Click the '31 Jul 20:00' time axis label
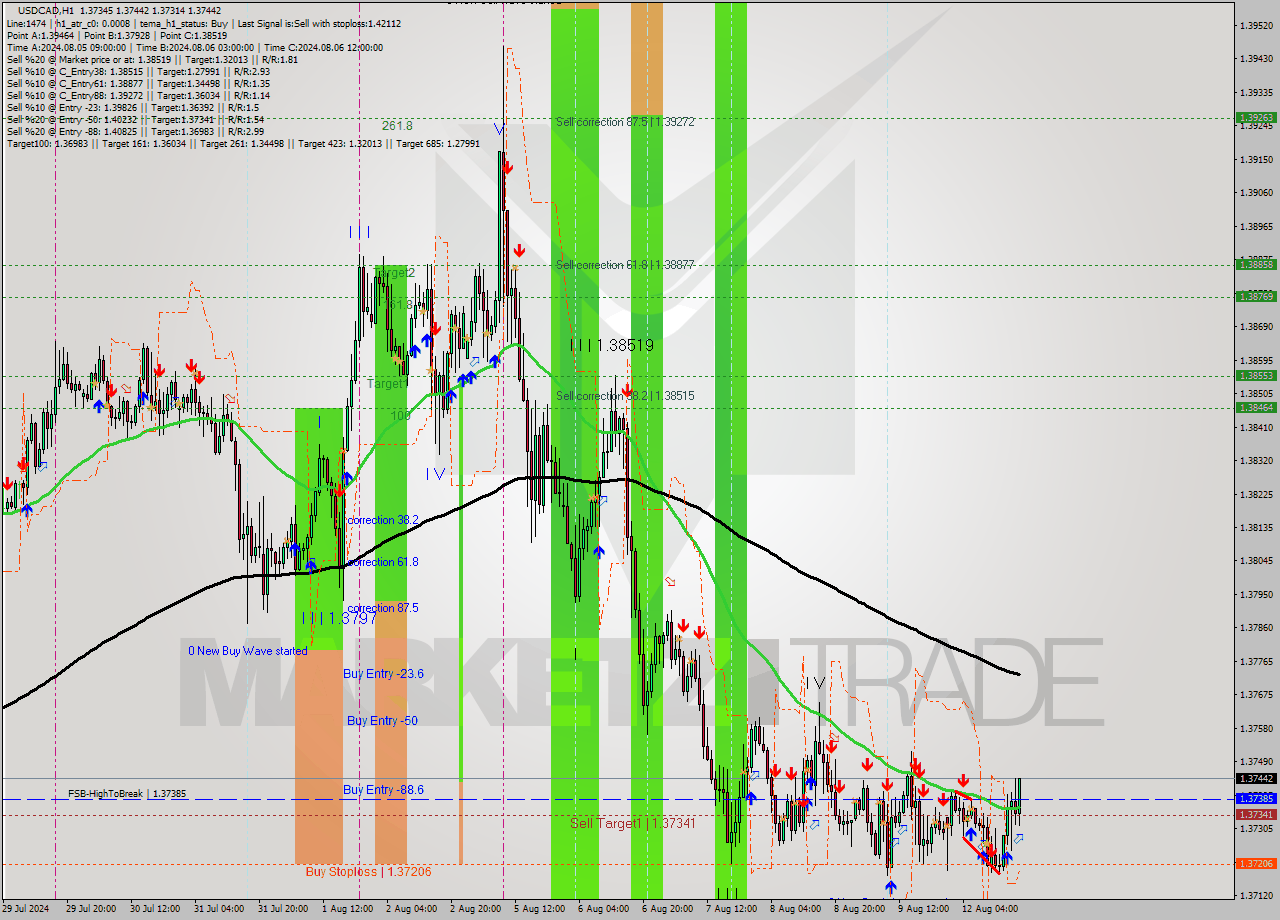 pos(283,909)
